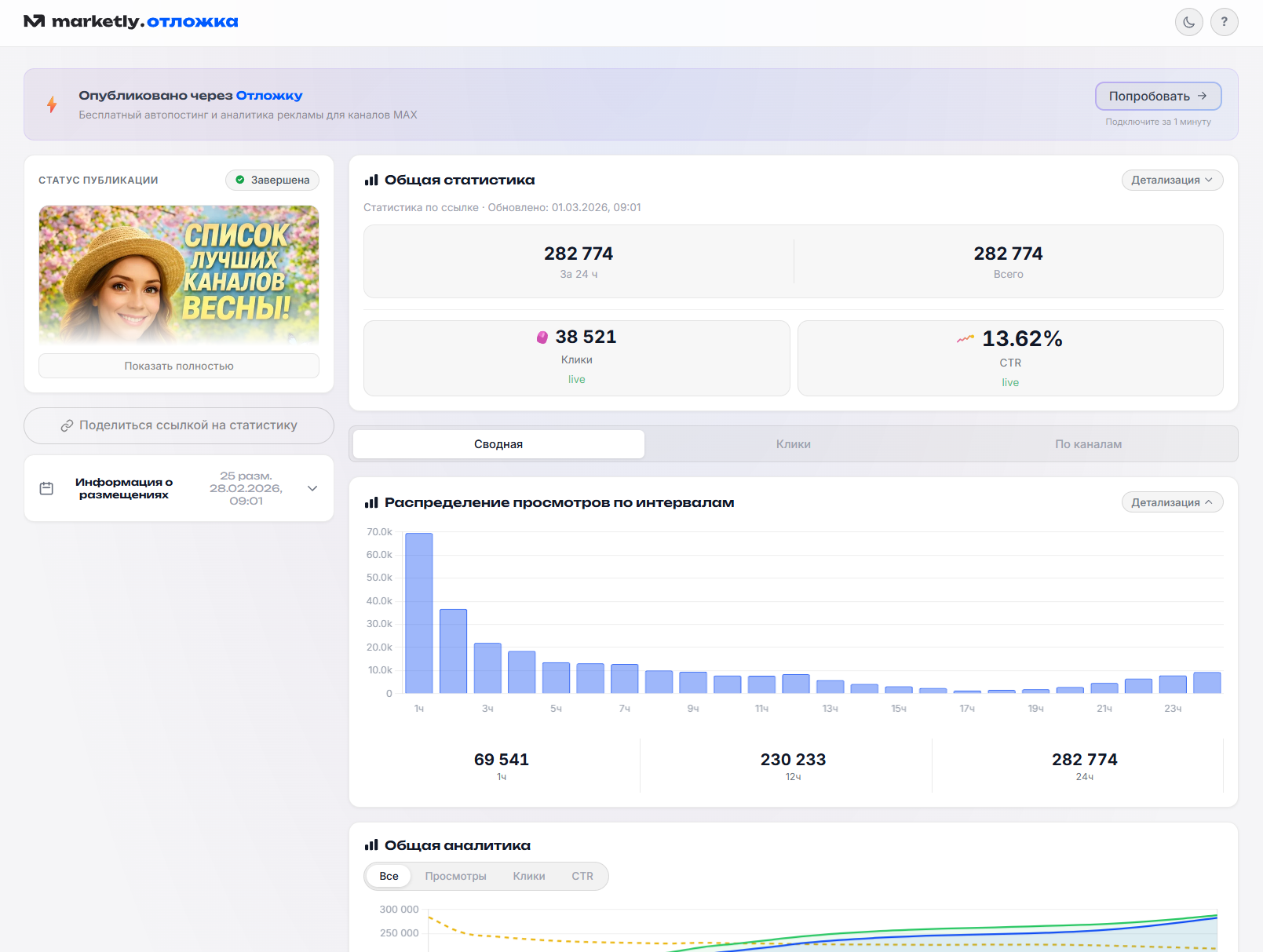
Task: Switch to the По каналам tab
Action: (x=1088, y=444)
